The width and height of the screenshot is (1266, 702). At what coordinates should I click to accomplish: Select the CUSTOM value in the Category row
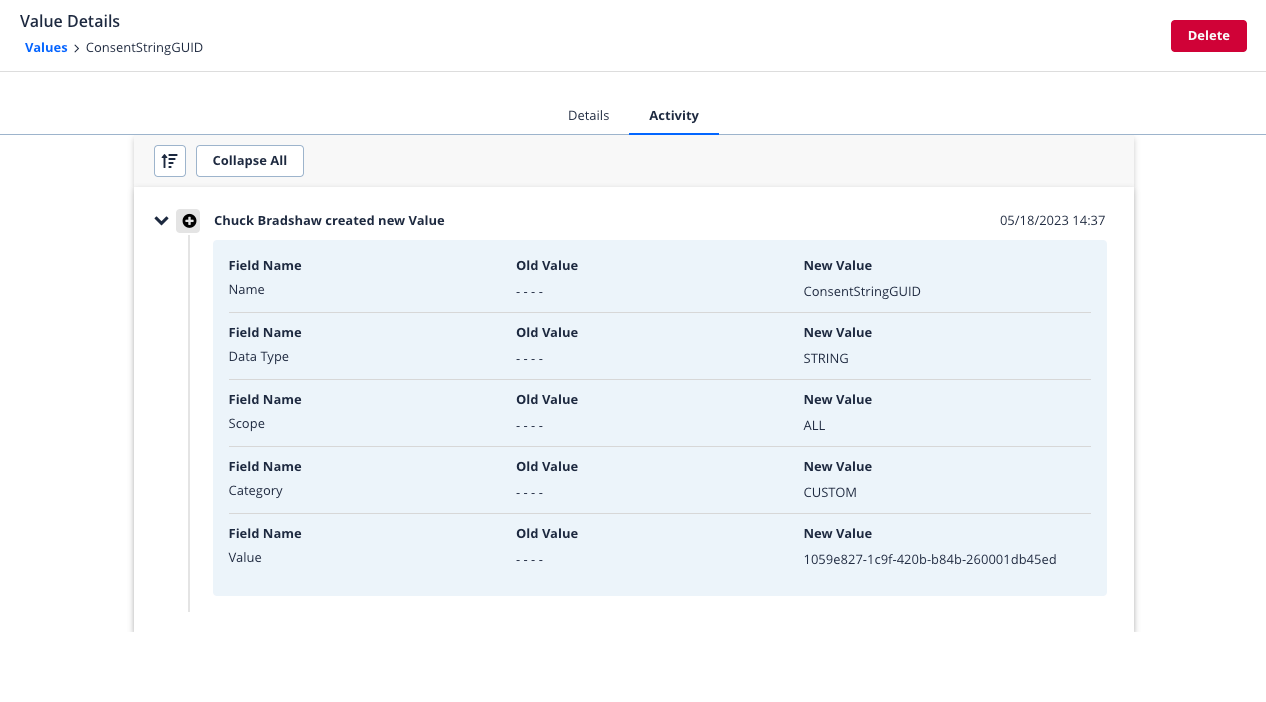pyautogui.click(x=830, y=492)
